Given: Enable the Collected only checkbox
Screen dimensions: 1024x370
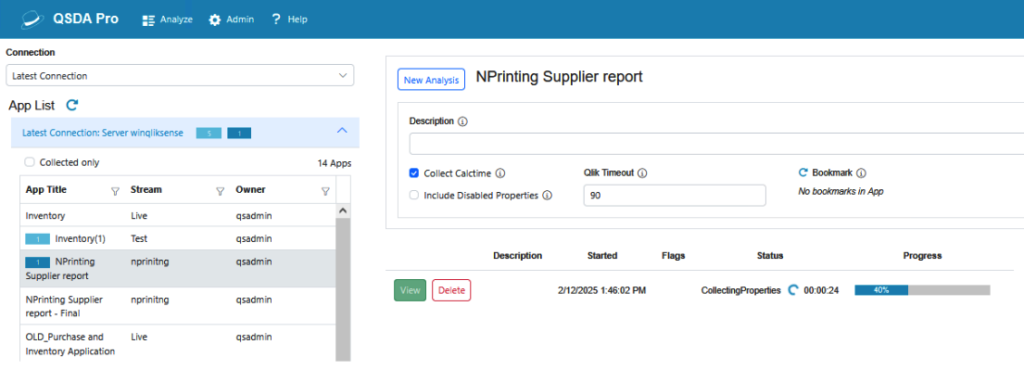Looking at the screenshot, I should 29,162.
